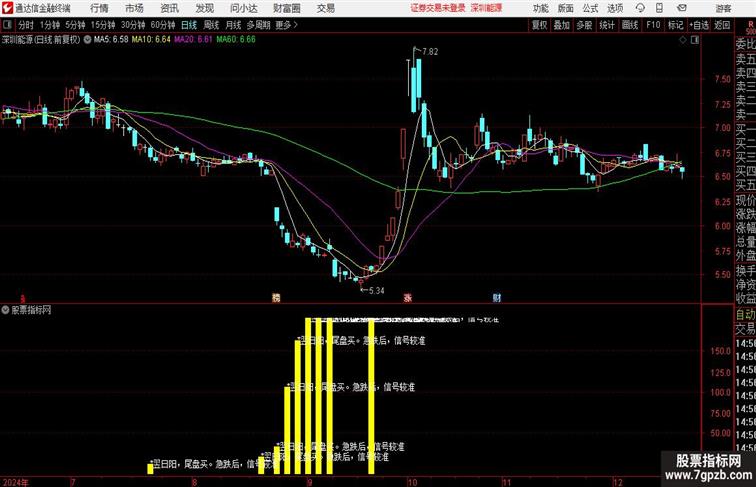Toggle the left sidebar panel icon
Viewport: 756px width, 487px height.
[x=7, y=25]
